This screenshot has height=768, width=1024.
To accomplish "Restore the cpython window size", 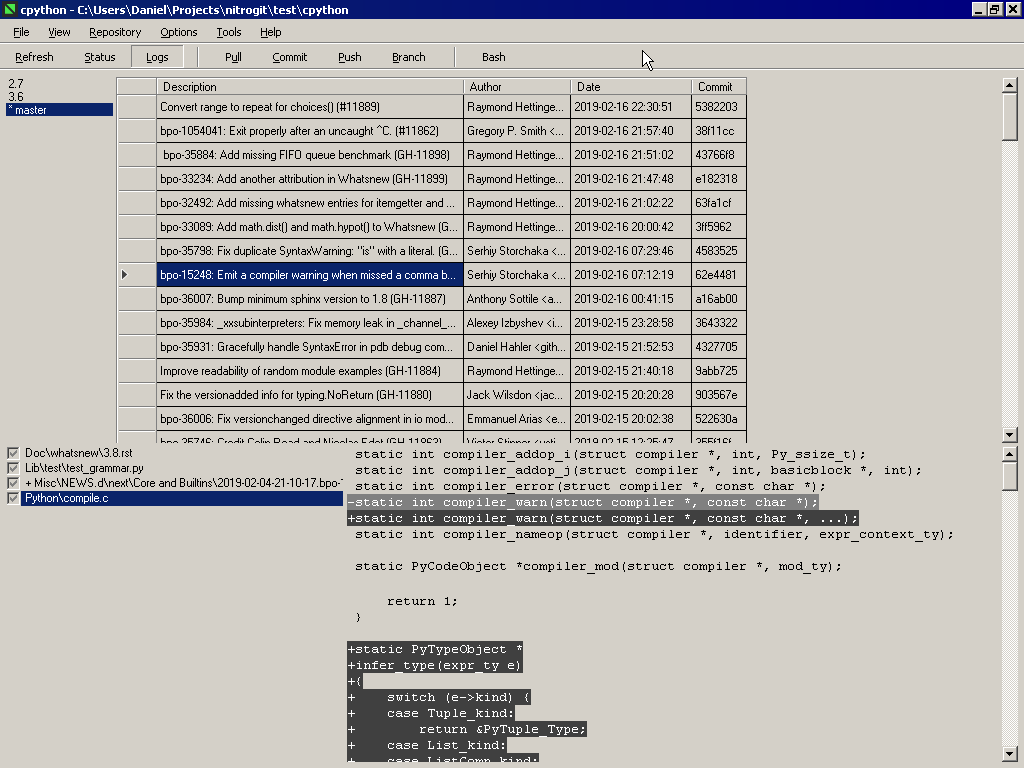I will (994, 9).
